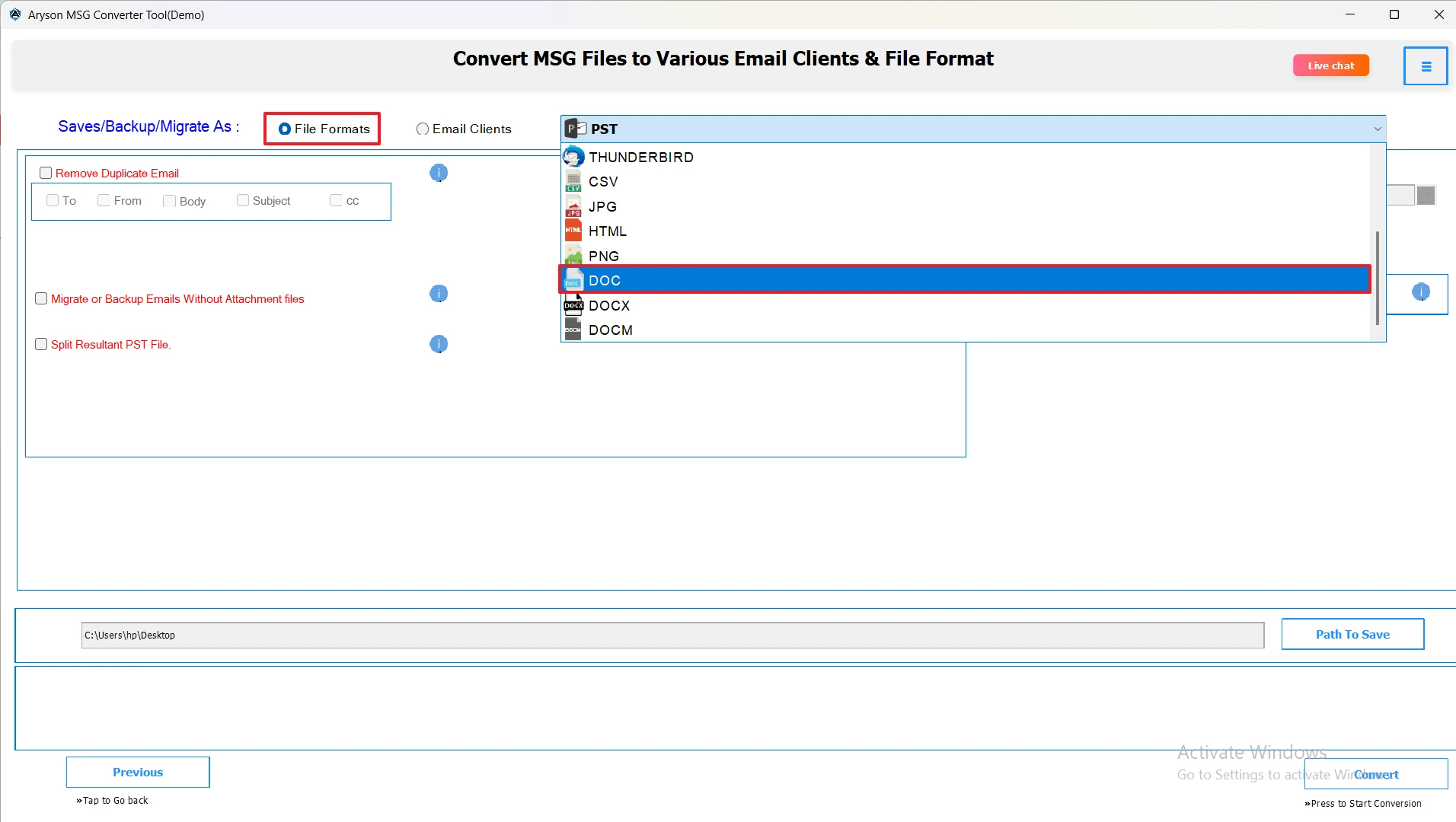Click the HTML file icon
This screenshot has height=822, width=1456.
[573, 231]
